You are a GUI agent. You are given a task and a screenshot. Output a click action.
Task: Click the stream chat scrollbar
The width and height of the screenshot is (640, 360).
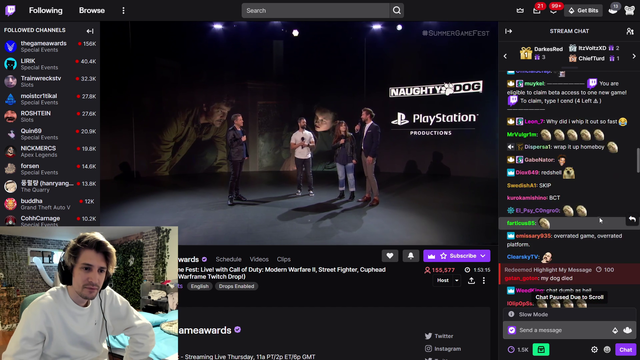coord(638,160)
